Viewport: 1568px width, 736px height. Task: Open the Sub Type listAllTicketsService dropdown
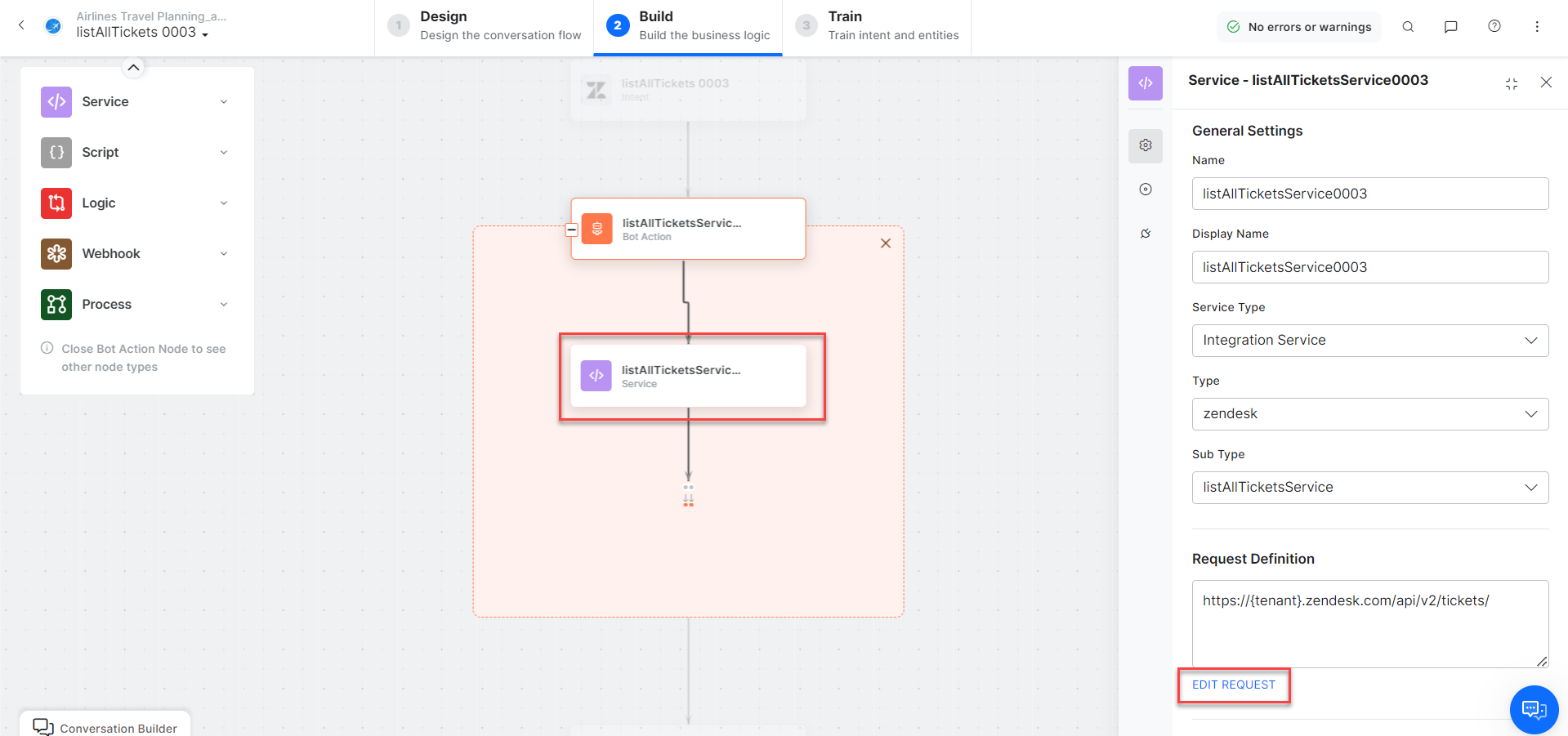(1369, 488)
